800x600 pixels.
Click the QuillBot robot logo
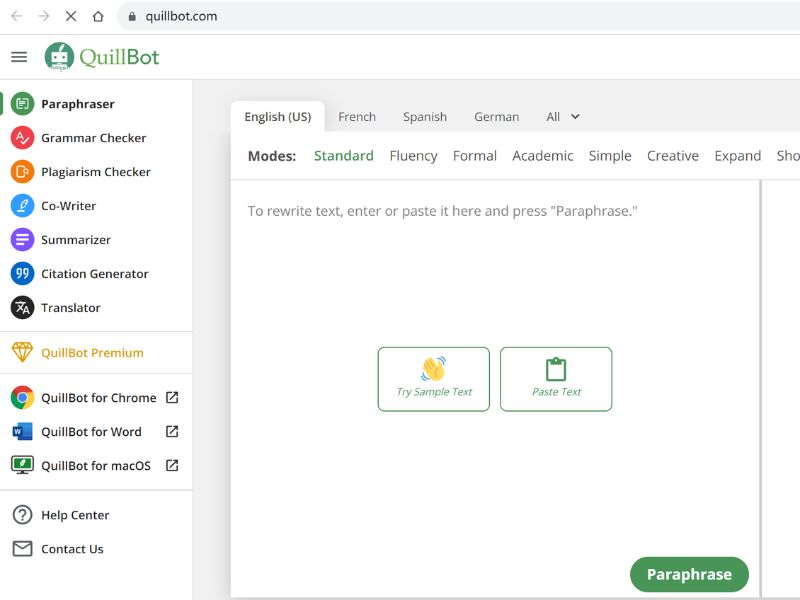(x=59, y=57)
